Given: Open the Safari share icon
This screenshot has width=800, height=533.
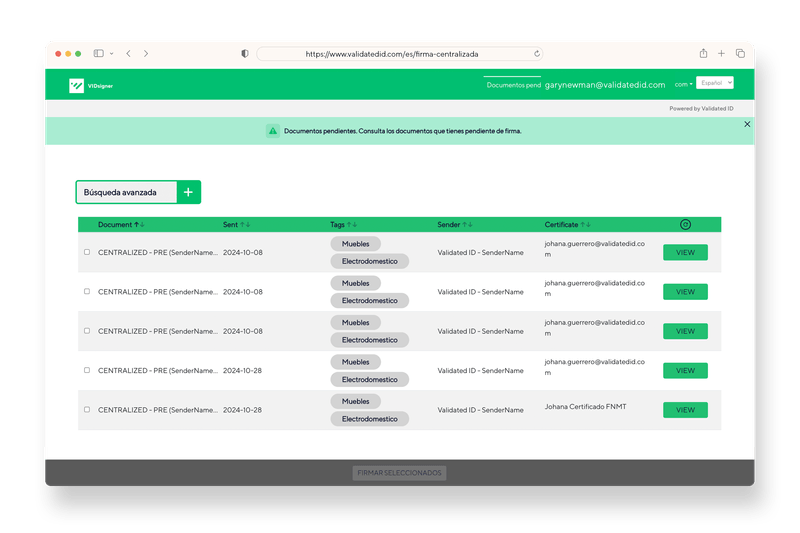Looking at the screenshot, I should click(x=703, y=53).
